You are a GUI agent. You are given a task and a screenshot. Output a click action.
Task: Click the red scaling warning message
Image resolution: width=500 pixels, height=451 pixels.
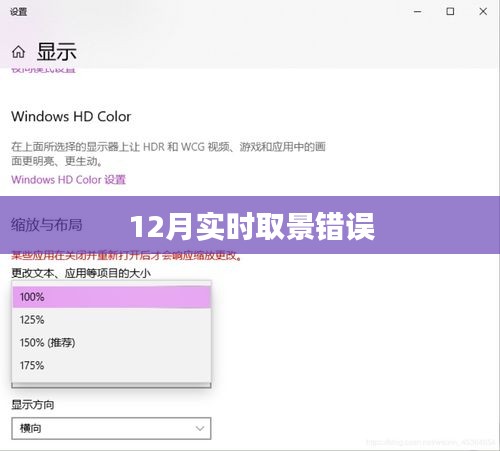click(127, 256)
